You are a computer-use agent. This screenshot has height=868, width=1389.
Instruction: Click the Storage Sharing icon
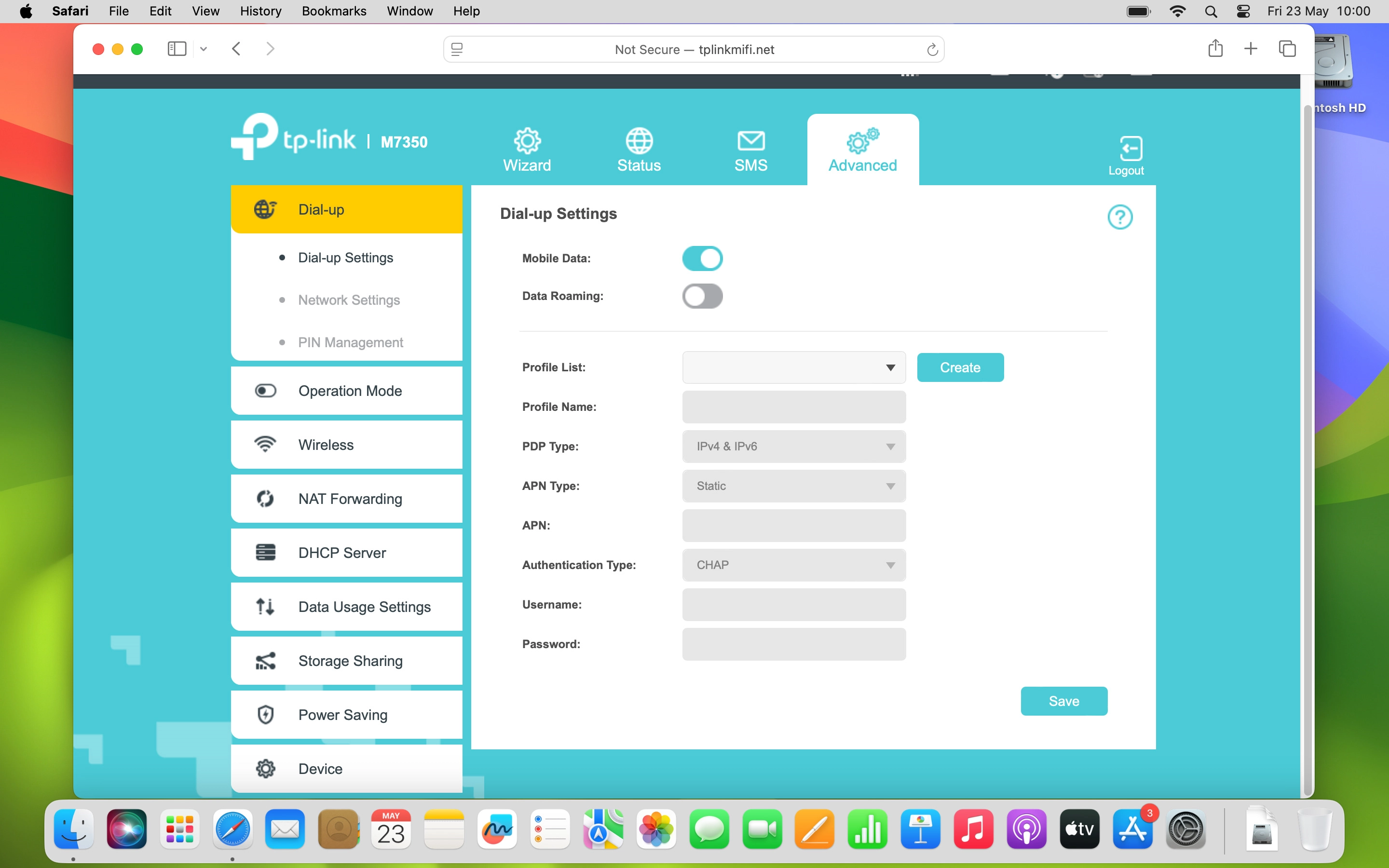(265, 661)
